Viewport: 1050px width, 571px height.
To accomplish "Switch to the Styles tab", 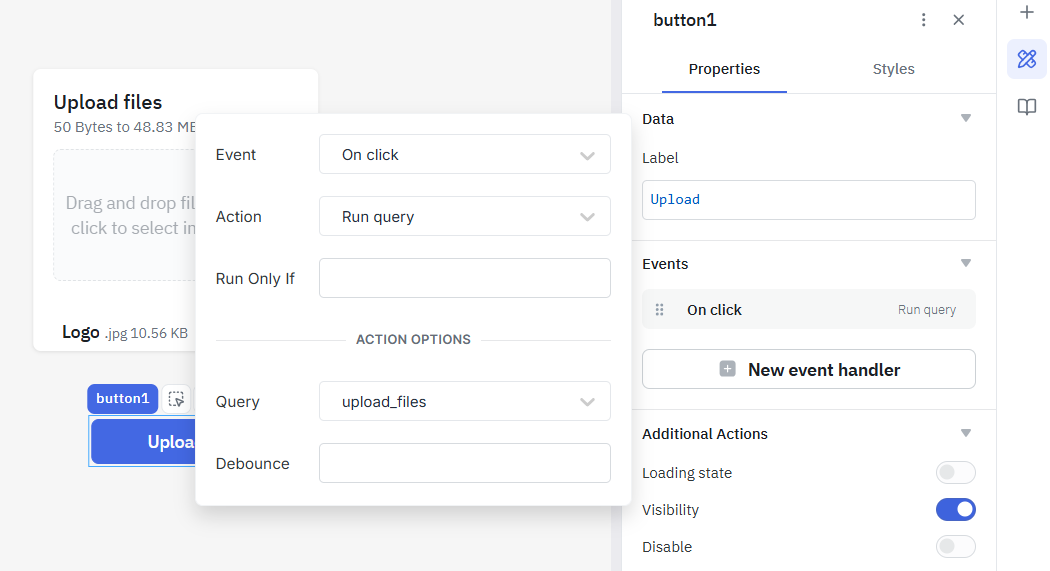I will 893,69.
